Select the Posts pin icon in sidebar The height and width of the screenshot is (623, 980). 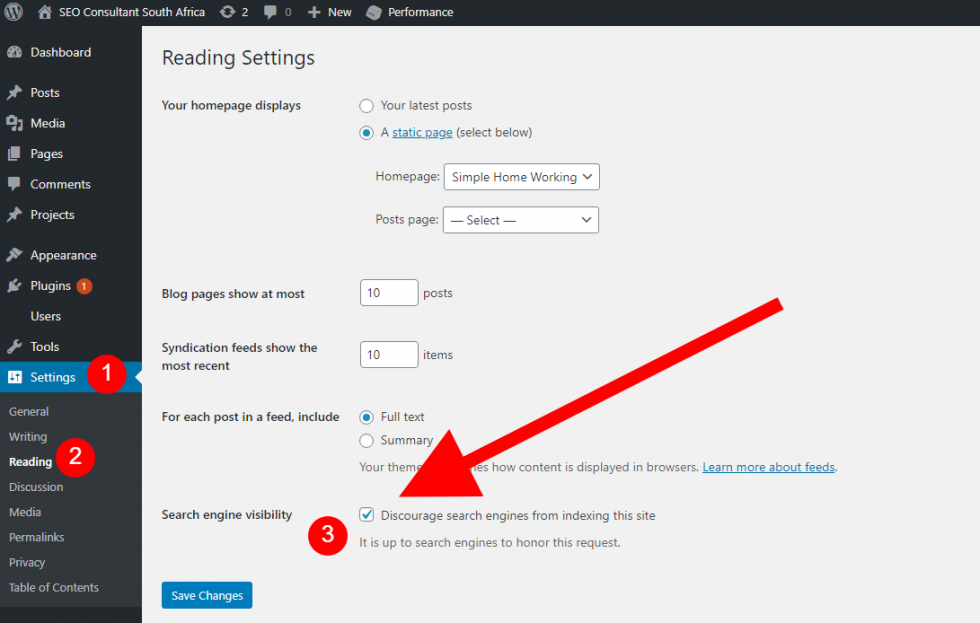(14, 93)
